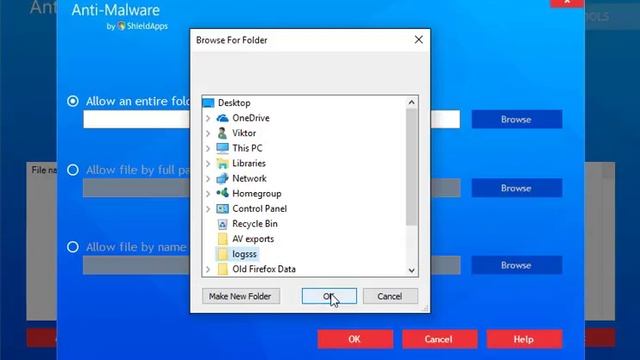The image size is (640, 360).
Task: Select the Desktop tree entry text
Action: click(234, 103)
